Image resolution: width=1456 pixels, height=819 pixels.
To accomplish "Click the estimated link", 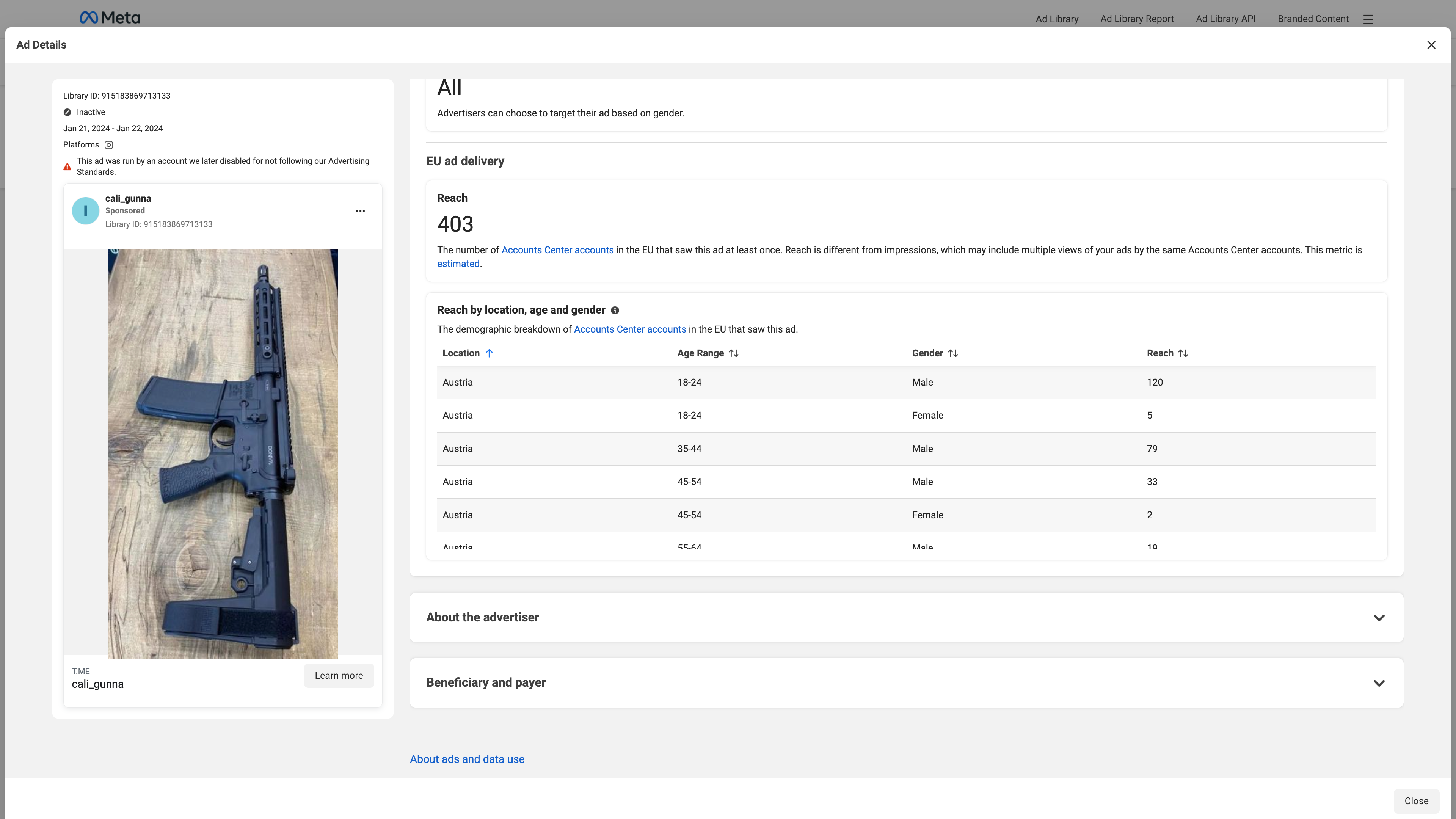I will click(x=458, y=264).
